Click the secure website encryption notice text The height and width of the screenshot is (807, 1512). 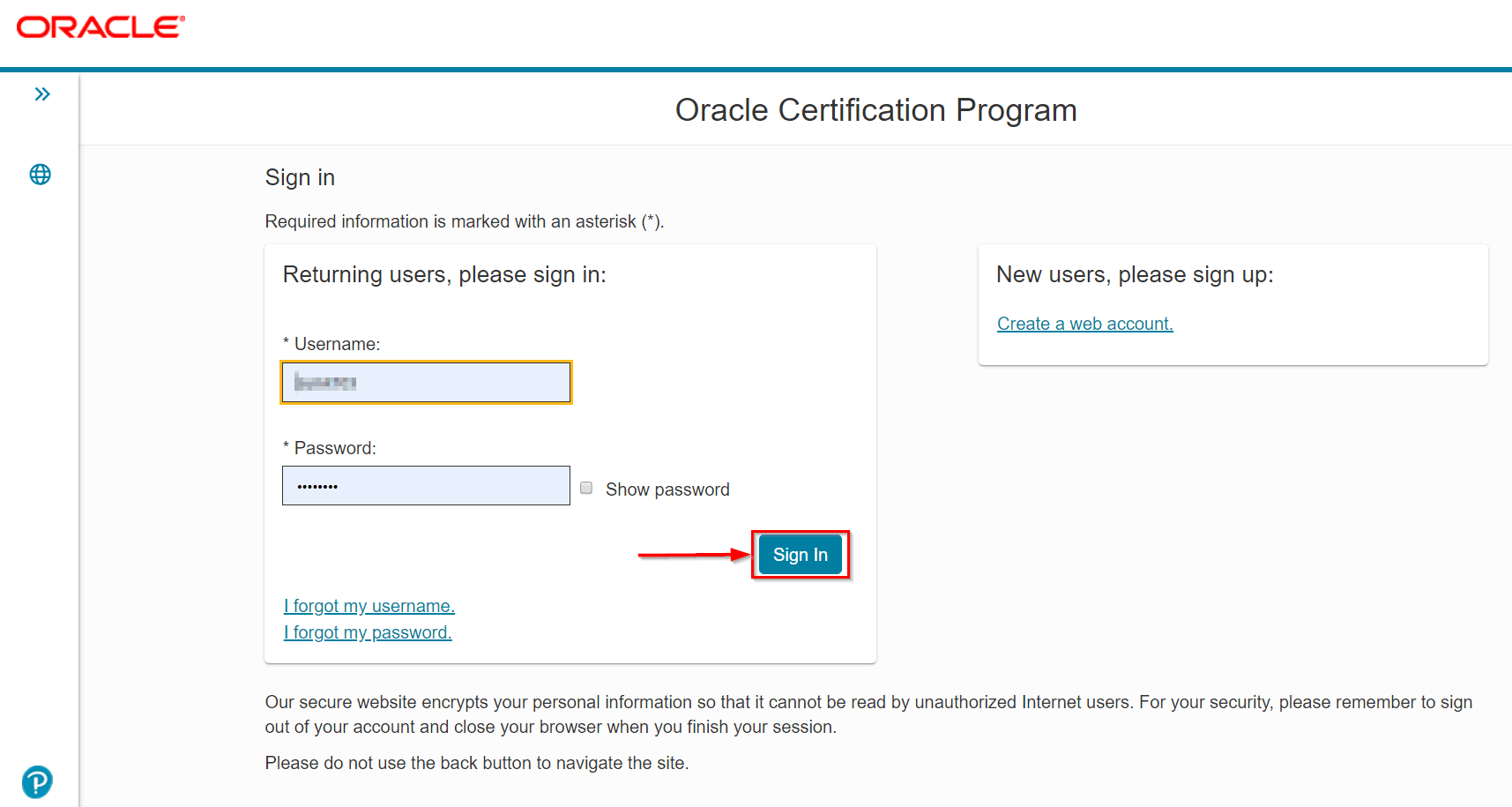(x=868, y=714)
